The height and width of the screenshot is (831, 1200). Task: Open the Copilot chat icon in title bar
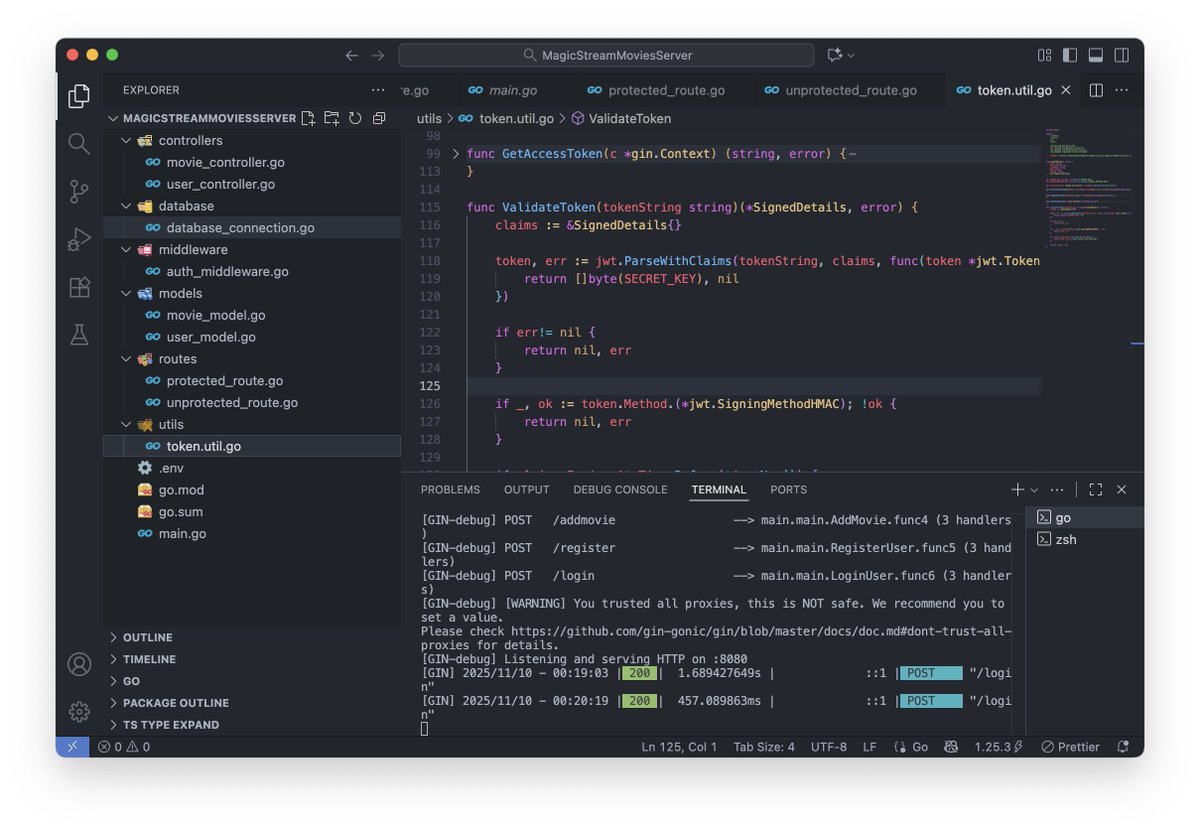[x=835, y=55]
